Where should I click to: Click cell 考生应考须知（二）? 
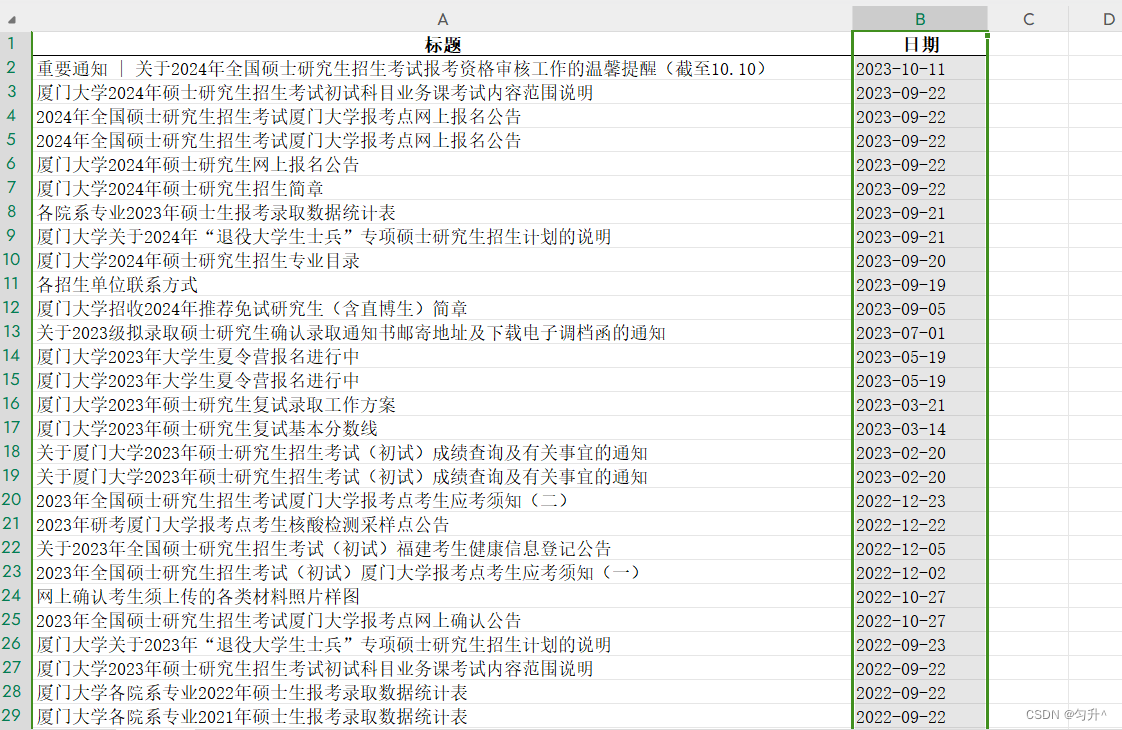point(442,500)
